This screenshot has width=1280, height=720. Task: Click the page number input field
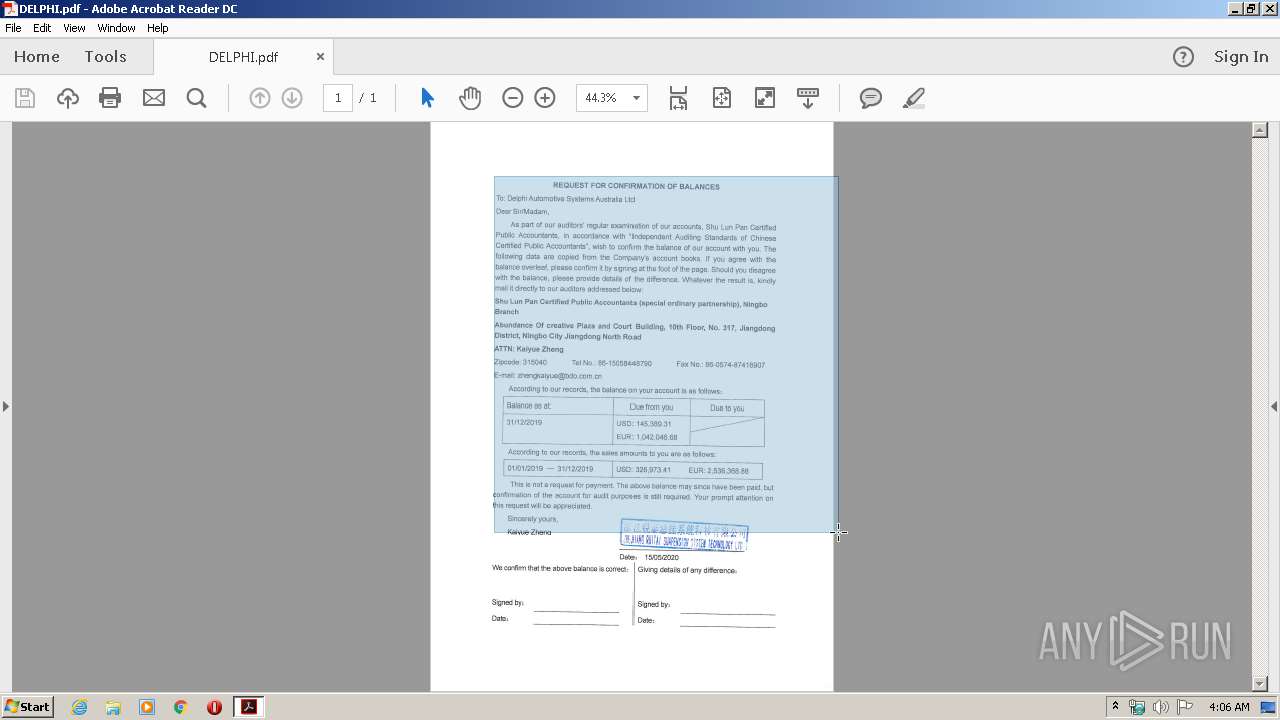tap(338, 98)
